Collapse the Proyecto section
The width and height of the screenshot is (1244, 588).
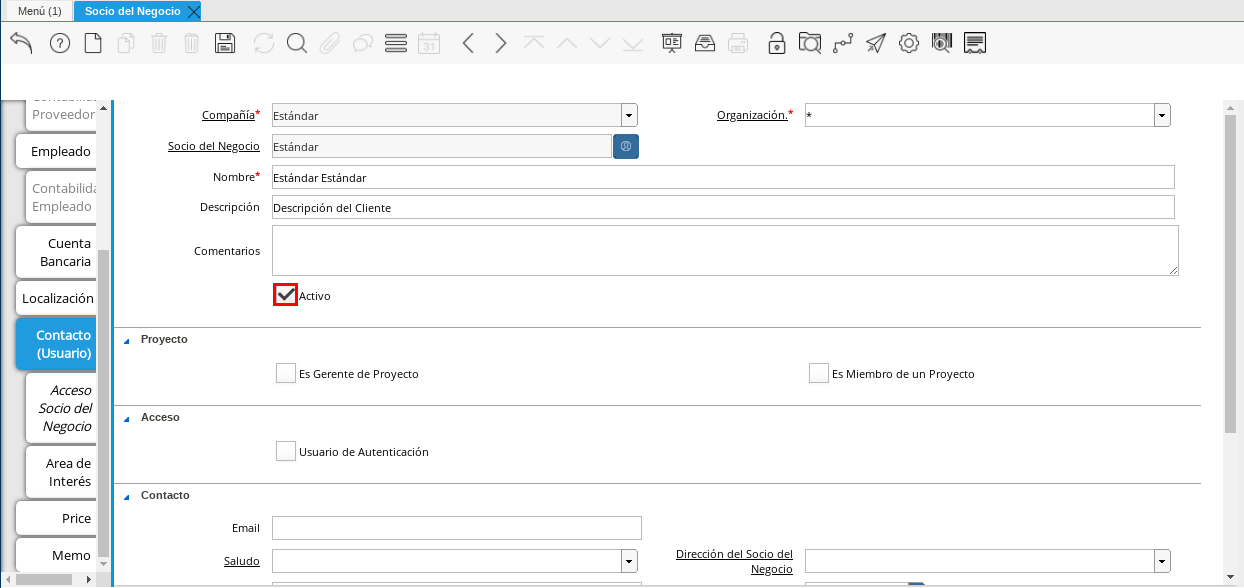click(x=126, y=340)
